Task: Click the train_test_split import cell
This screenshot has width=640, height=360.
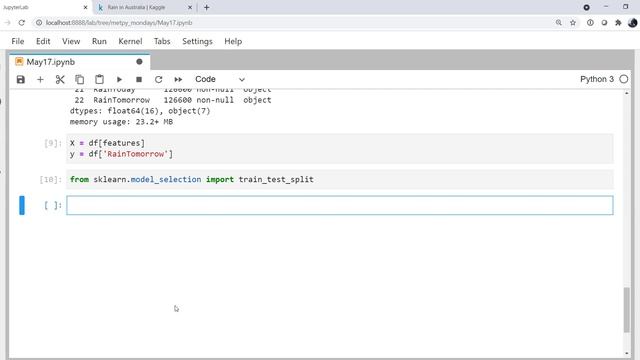Action: 340,180
